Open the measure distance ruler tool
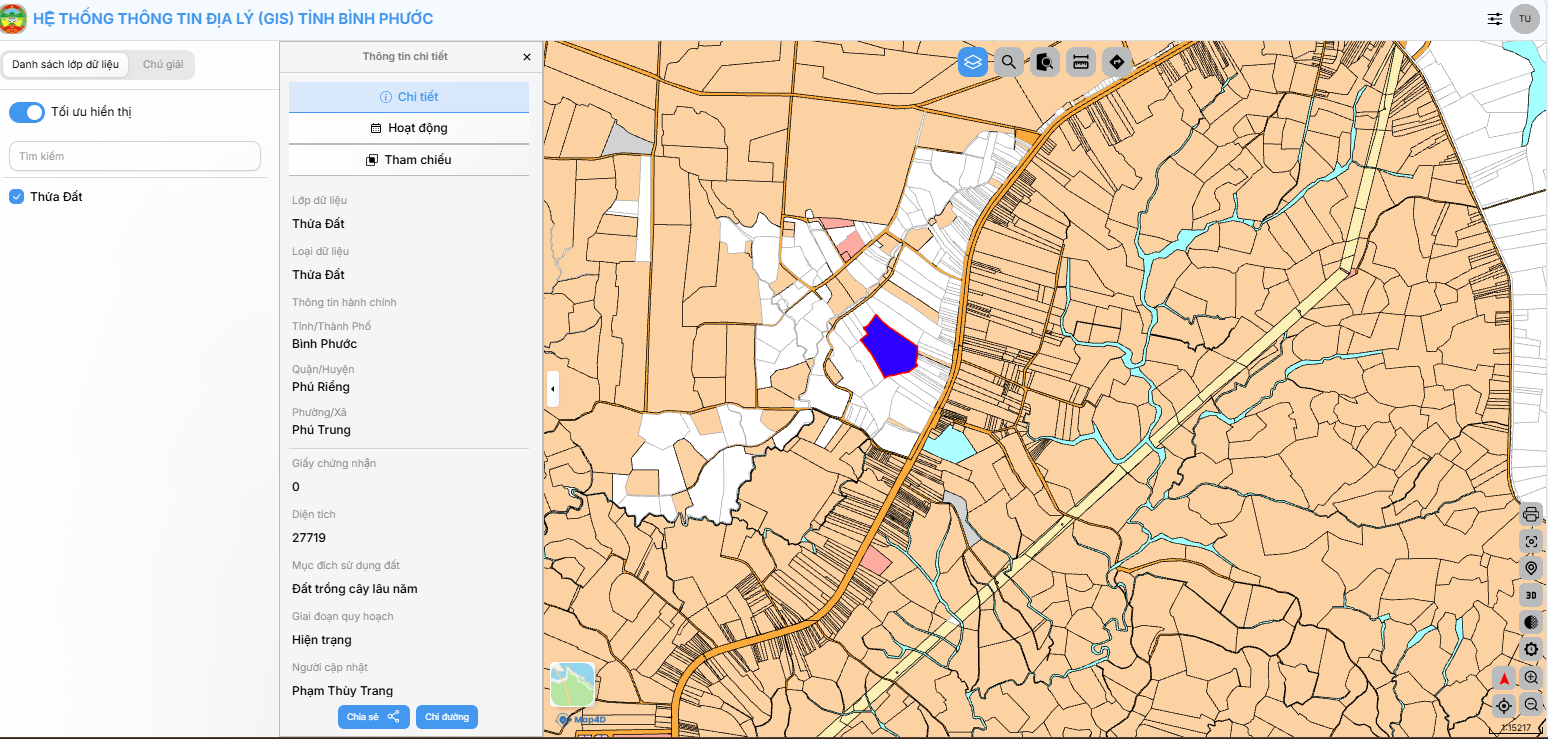 coord(1081,62)
